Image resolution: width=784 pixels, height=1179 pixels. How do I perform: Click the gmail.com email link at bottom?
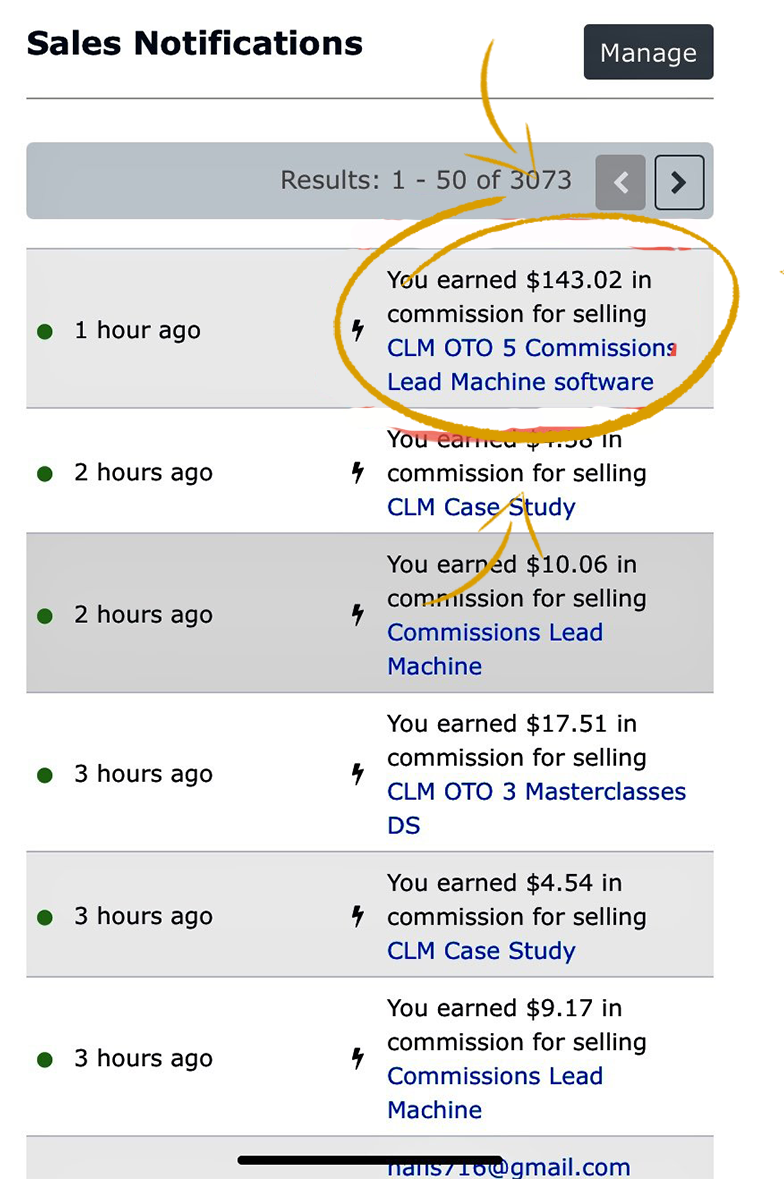click(509, 1167)
